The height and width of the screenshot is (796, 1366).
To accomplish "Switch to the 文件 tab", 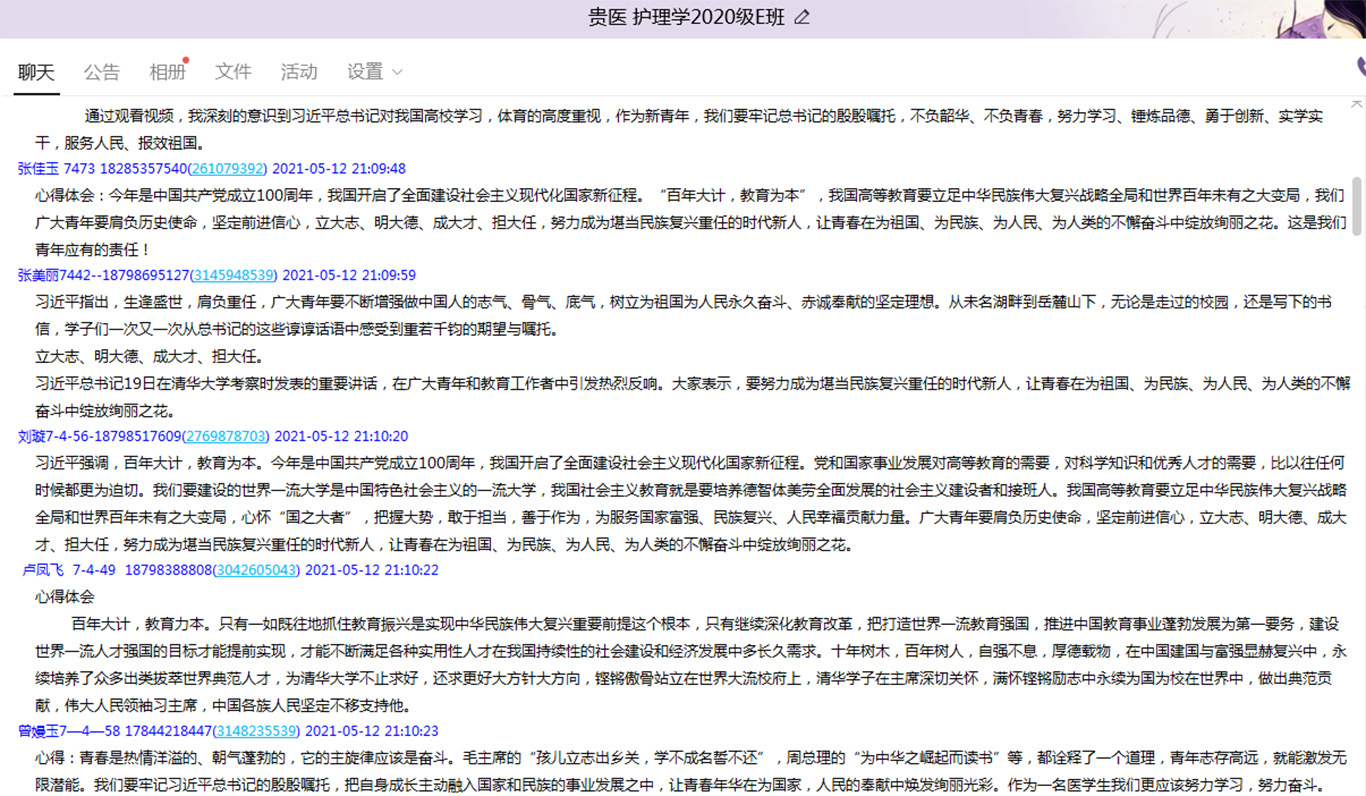I will click(x=233, y=72).
